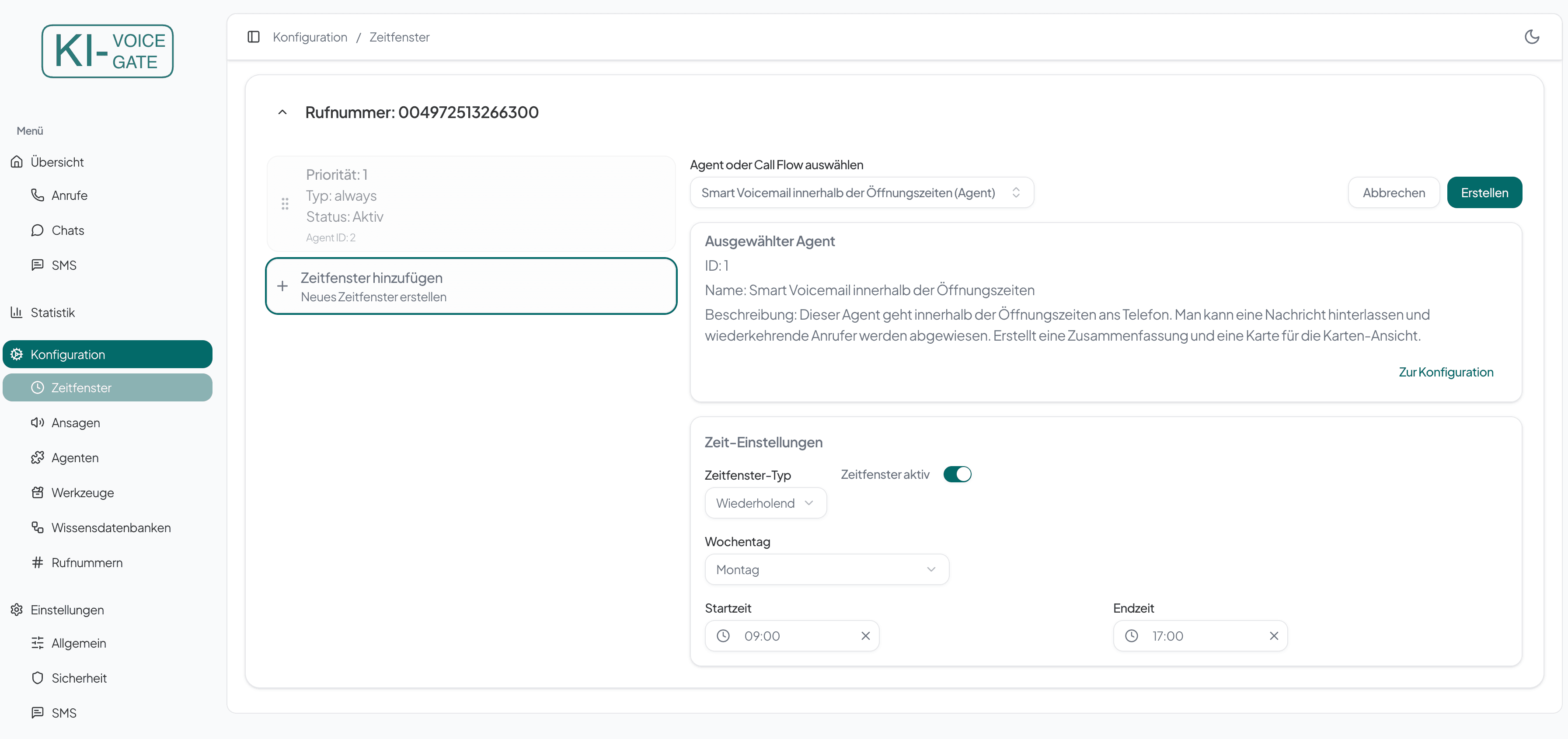1568x739 pixels.
Task: Open the Agent oder Call Flow dropdown
Action: click(861, 192)
